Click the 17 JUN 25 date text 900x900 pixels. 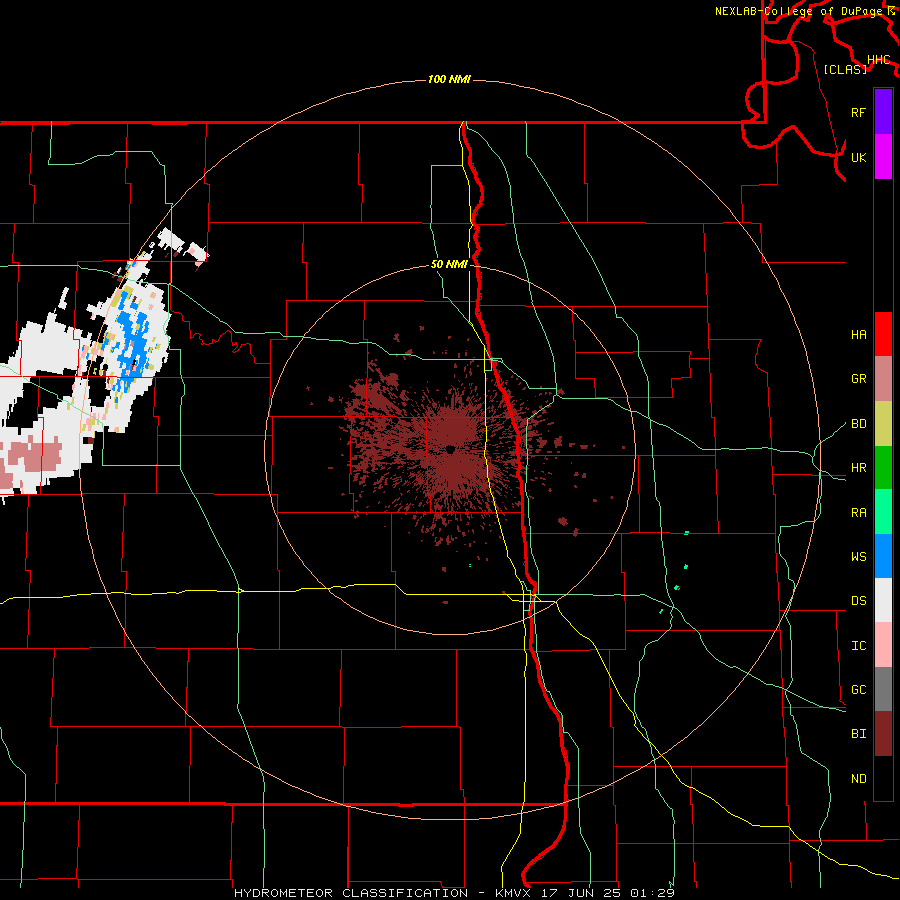click(580, 893)
